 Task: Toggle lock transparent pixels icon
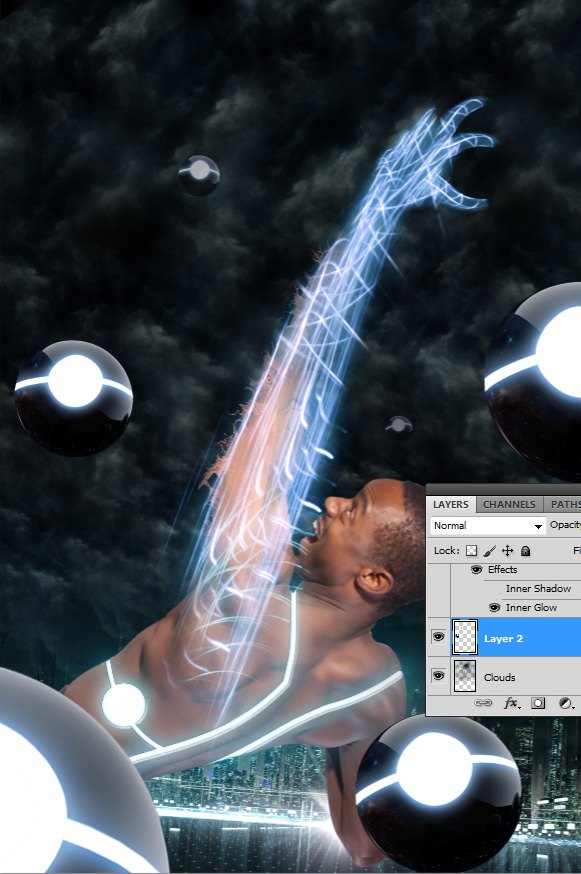click(x=472, y=551)
